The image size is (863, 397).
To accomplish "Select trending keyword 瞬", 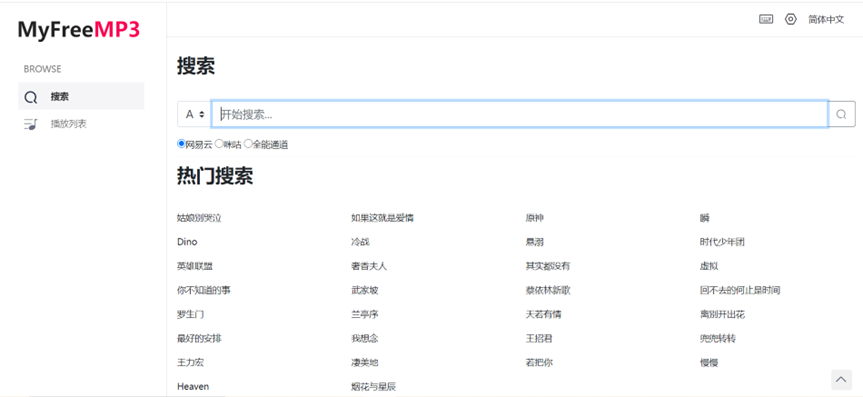I will click(704, 218).
